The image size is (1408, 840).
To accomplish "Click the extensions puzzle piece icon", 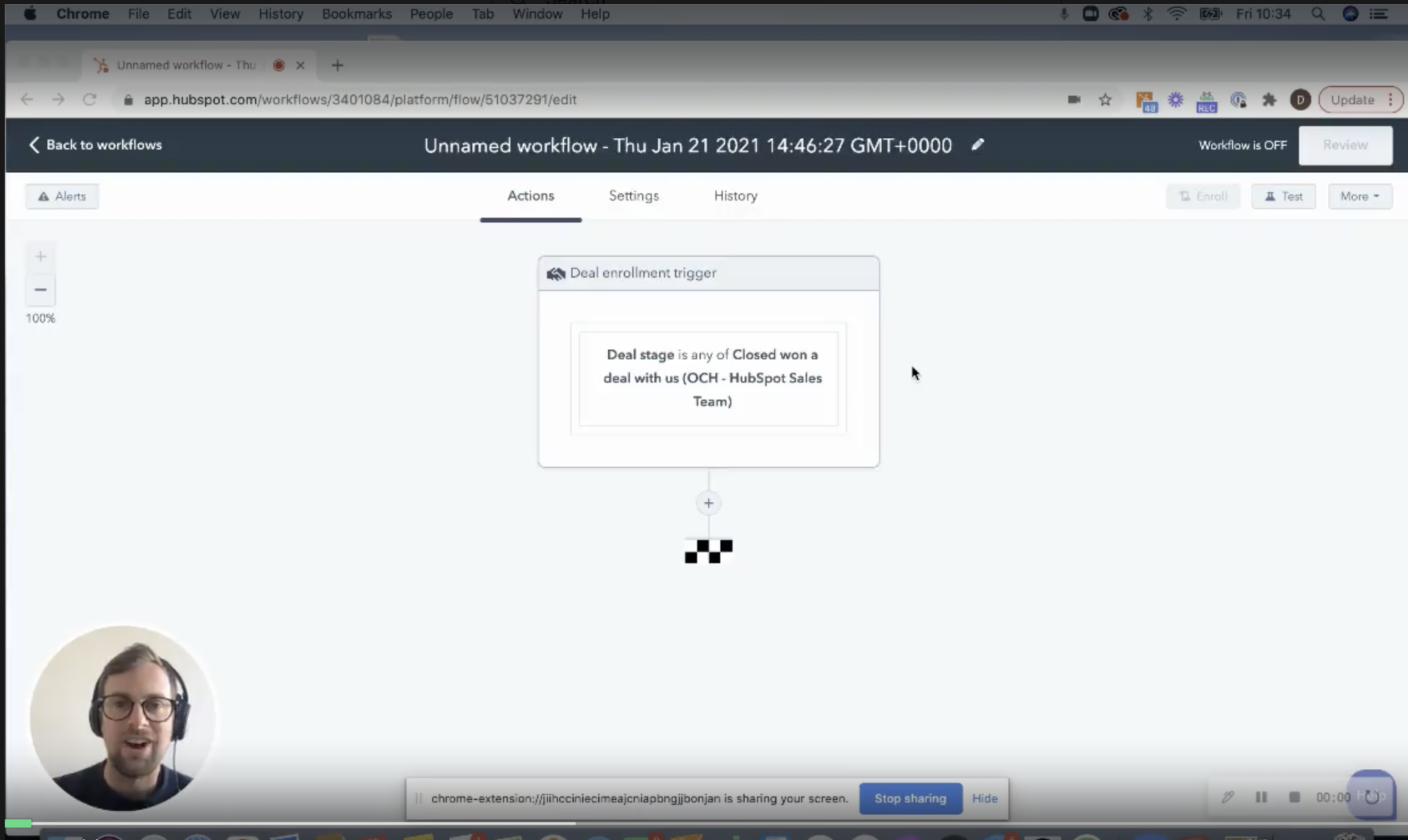I will [1270, 100].
